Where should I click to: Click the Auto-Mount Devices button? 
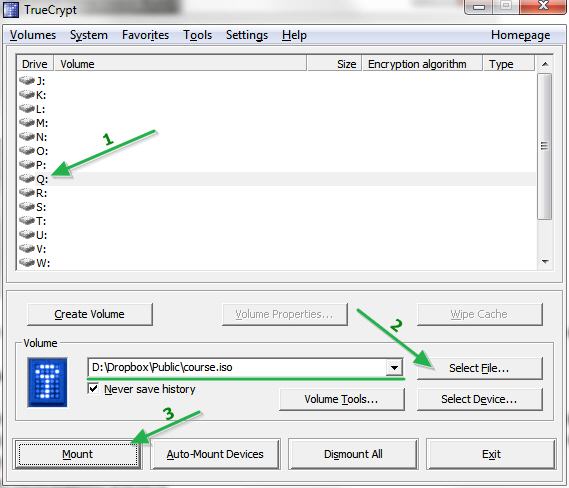click(x=215, y=454)
